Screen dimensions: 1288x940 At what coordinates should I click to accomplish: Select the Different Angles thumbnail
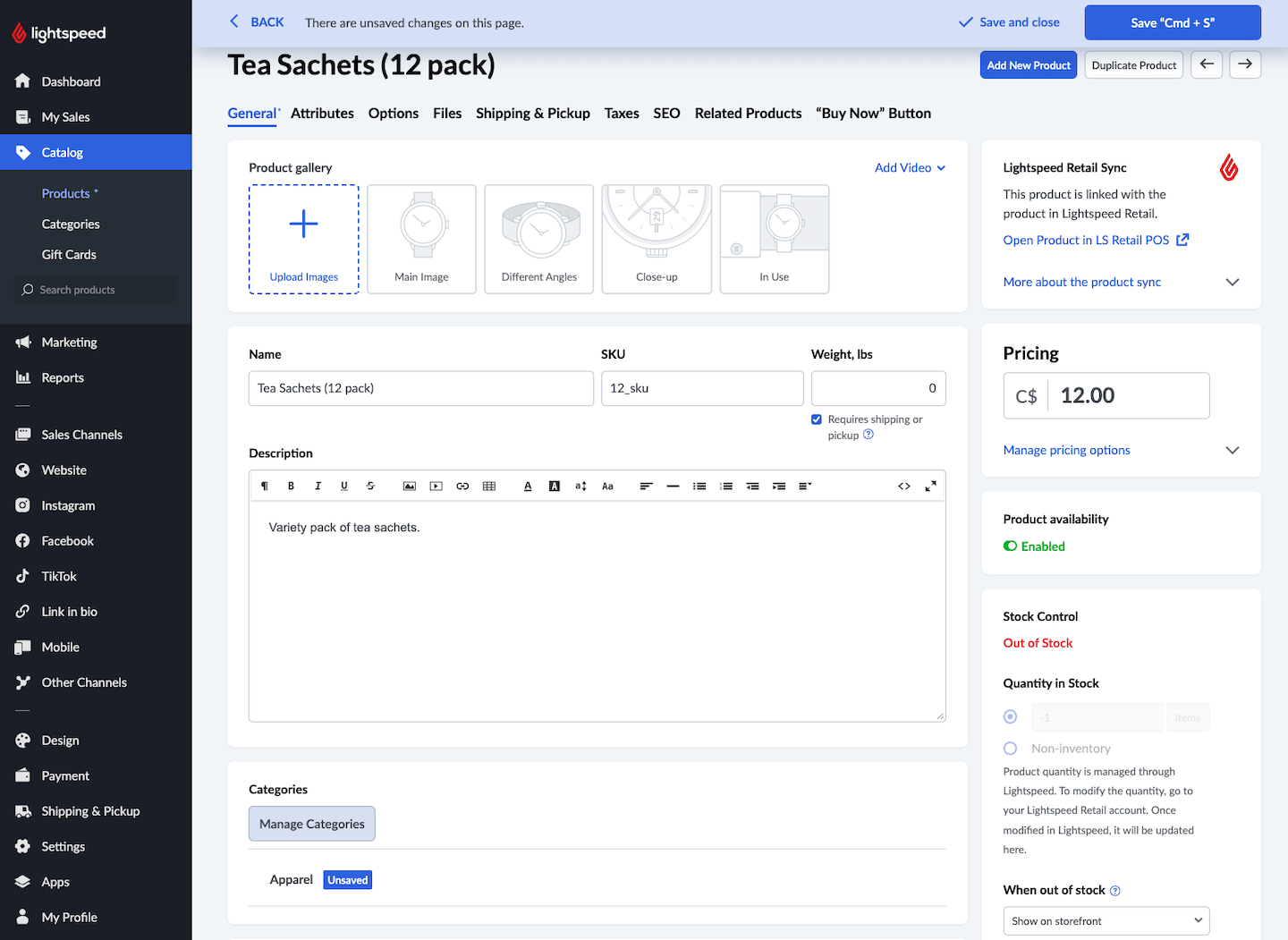click(539, 239)
